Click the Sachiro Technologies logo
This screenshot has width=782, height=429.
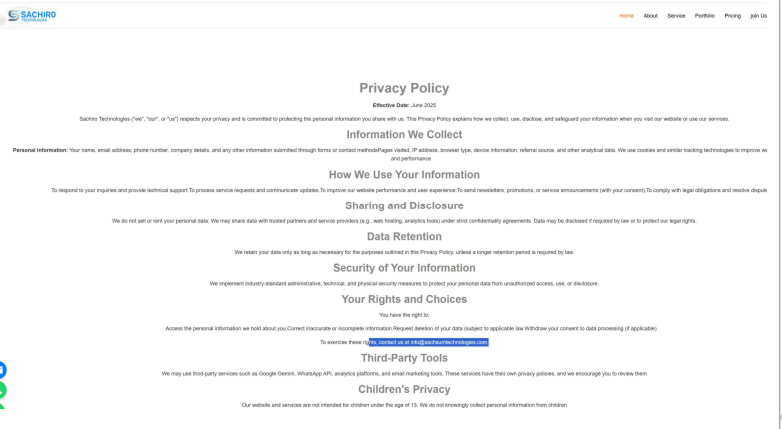pos(32,16)
